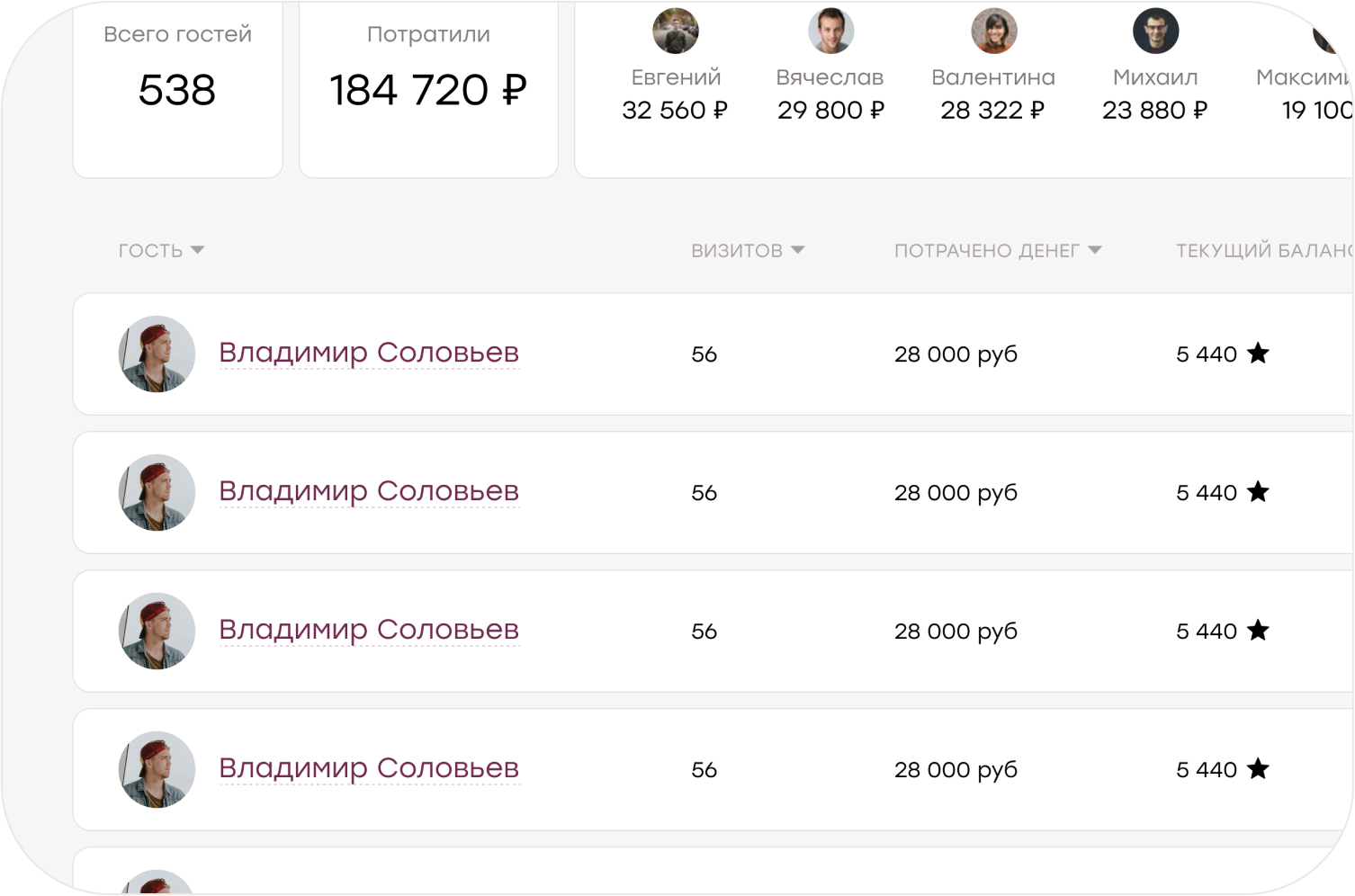This screenshot has height=896, width=1355.
Task: Click Михаил's avatar with glasses
Action: 1155,31
